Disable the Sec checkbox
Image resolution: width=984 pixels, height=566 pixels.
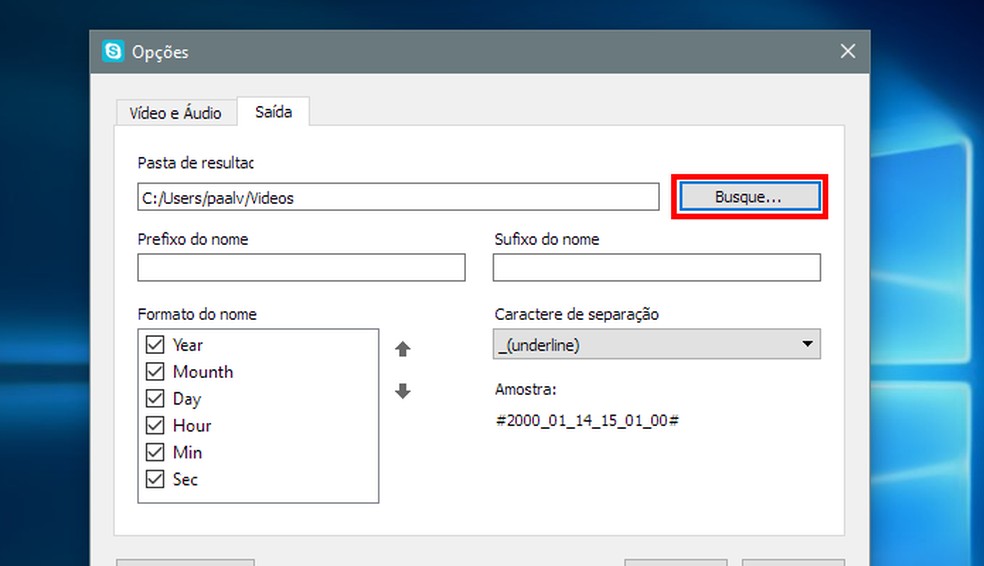click(x=155, y=479)
